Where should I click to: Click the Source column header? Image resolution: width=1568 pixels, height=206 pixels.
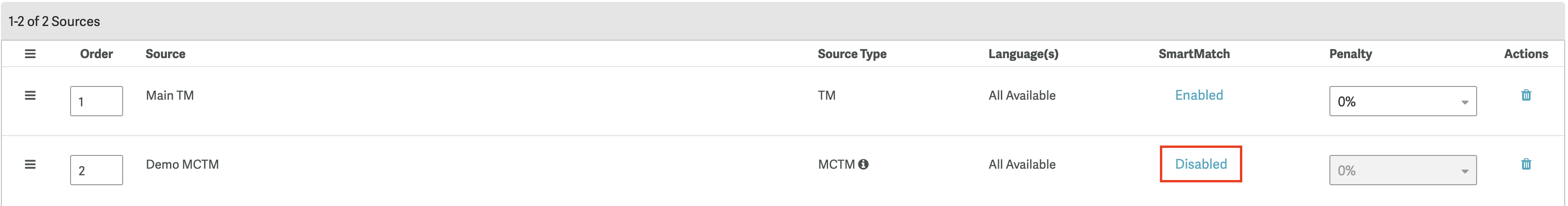(165, 54)
